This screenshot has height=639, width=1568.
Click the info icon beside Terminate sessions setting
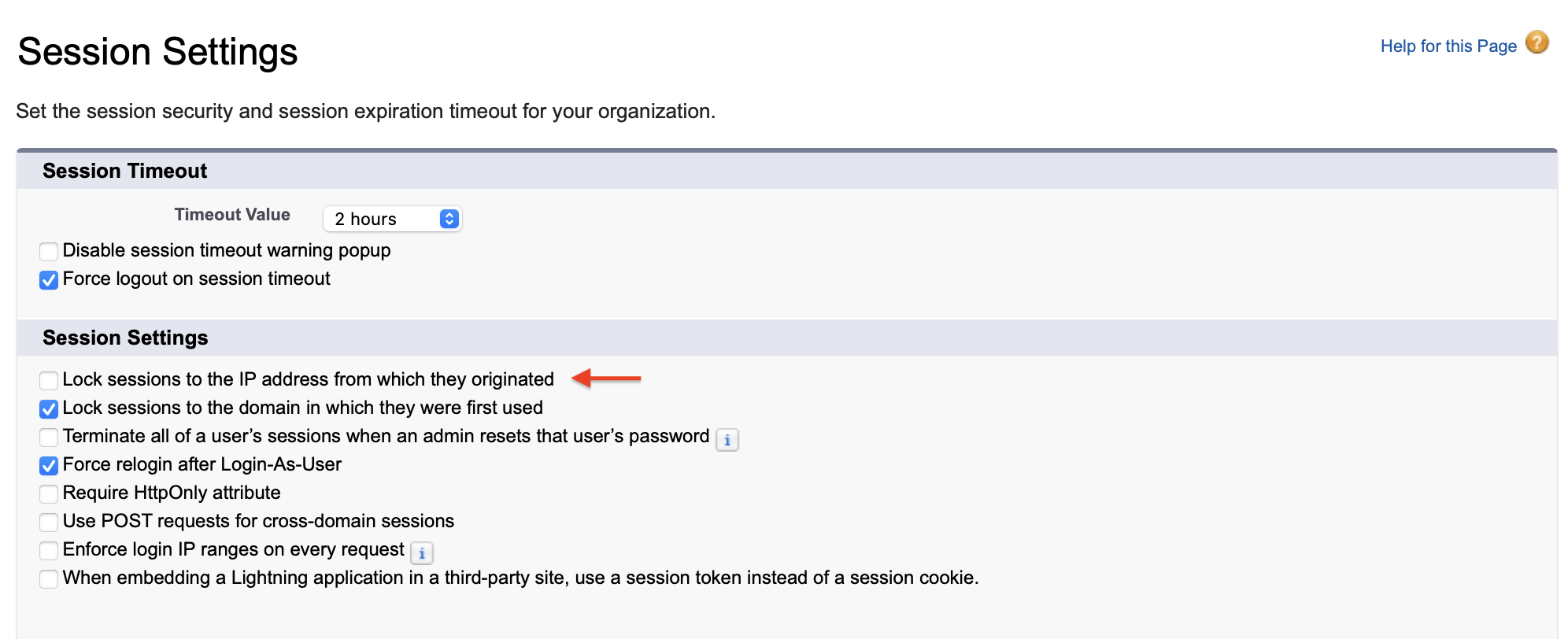point(728,440)
